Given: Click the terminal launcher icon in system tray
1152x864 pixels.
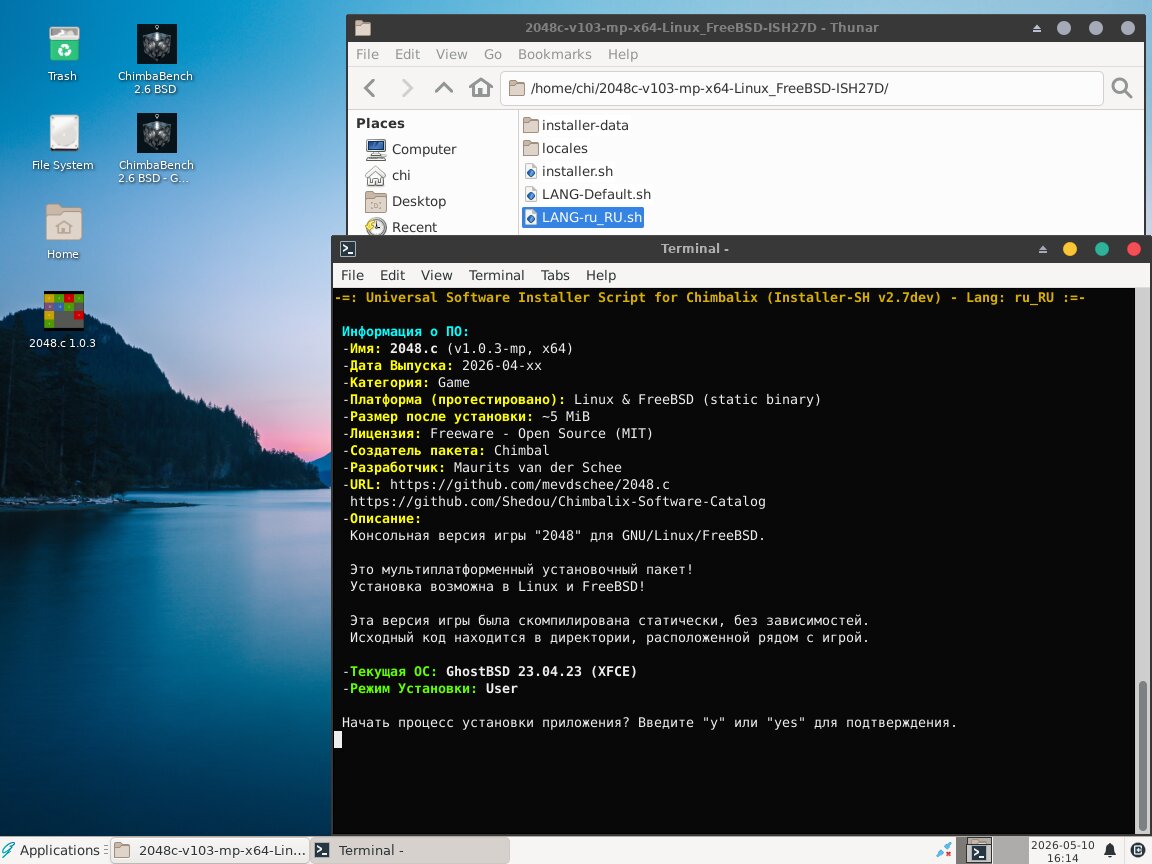Looking at the screenshot, I should pyautogui.click(x=979, y=851).
